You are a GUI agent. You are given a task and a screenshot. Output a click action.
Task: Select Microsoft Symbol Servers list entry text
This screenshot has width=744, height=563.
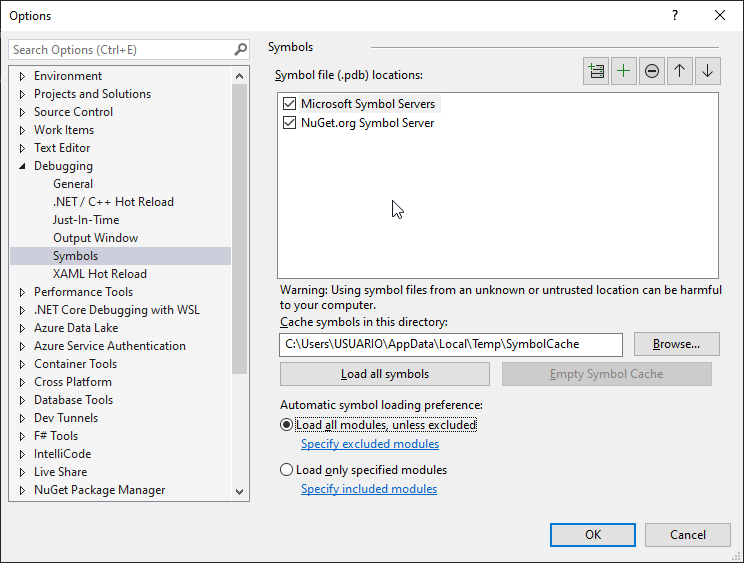pyautogui.click(x=368, y=103)
